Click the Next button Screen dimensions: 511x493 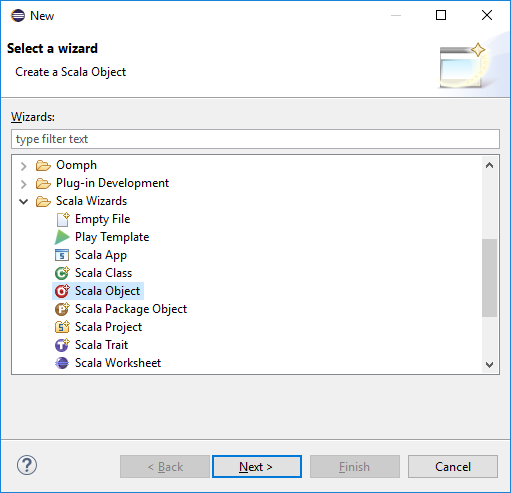257,467
